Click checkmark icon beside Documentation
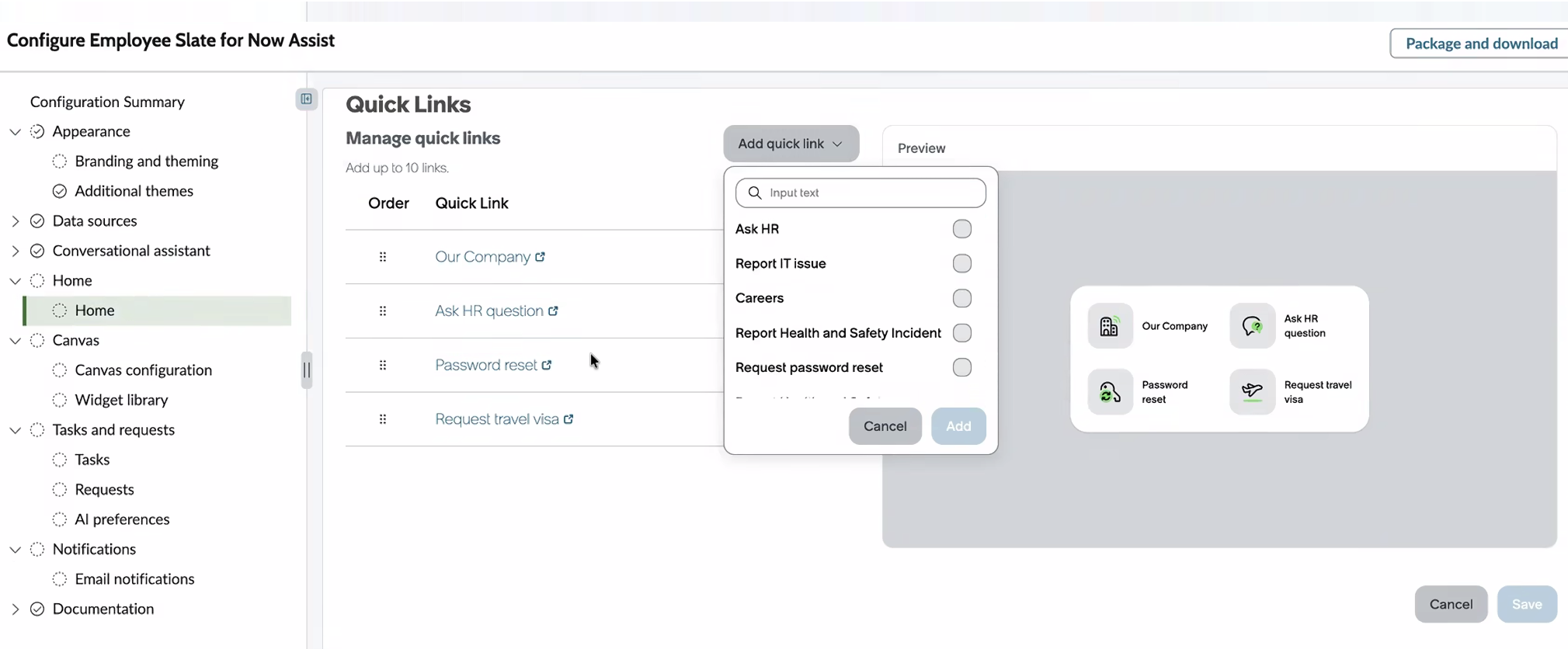This screenshot has height=649, width=1568. coord(37,609)
